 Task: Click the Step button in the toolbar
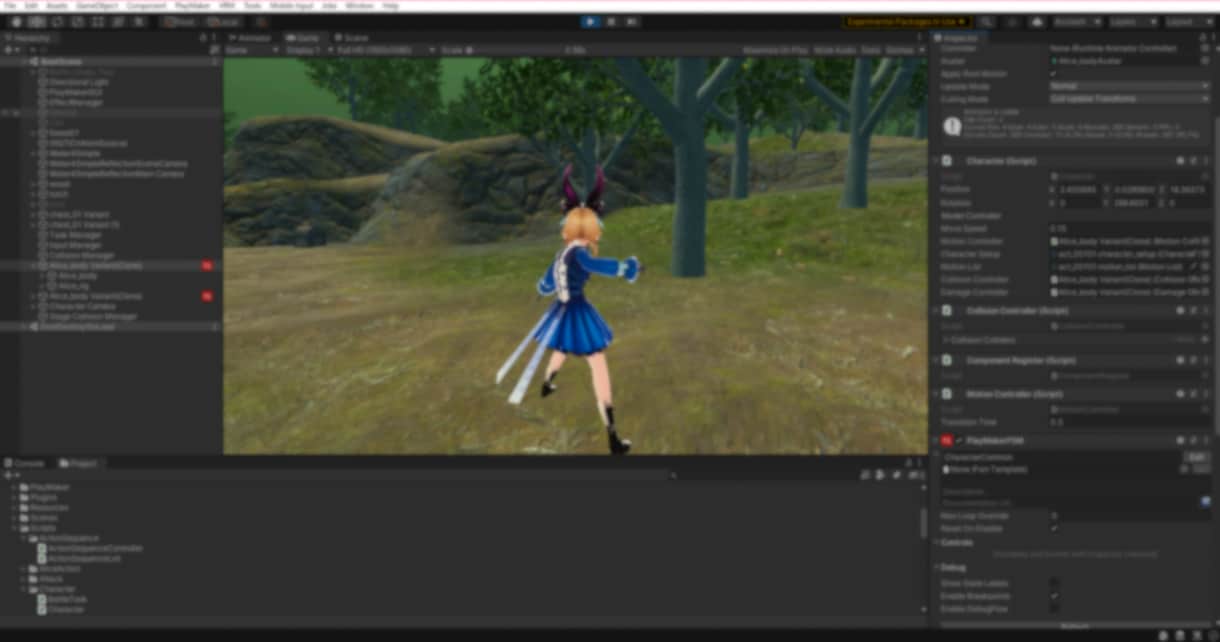click(x=631, y=21)
